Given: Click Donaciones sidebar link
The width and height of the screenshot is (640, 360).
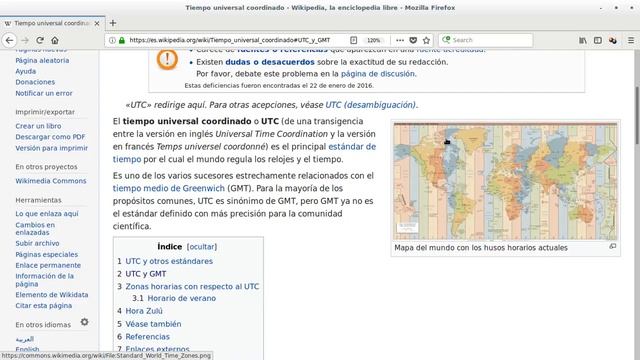Looking at the screenshot, I should pyautogui.click(x=35, y=82).
